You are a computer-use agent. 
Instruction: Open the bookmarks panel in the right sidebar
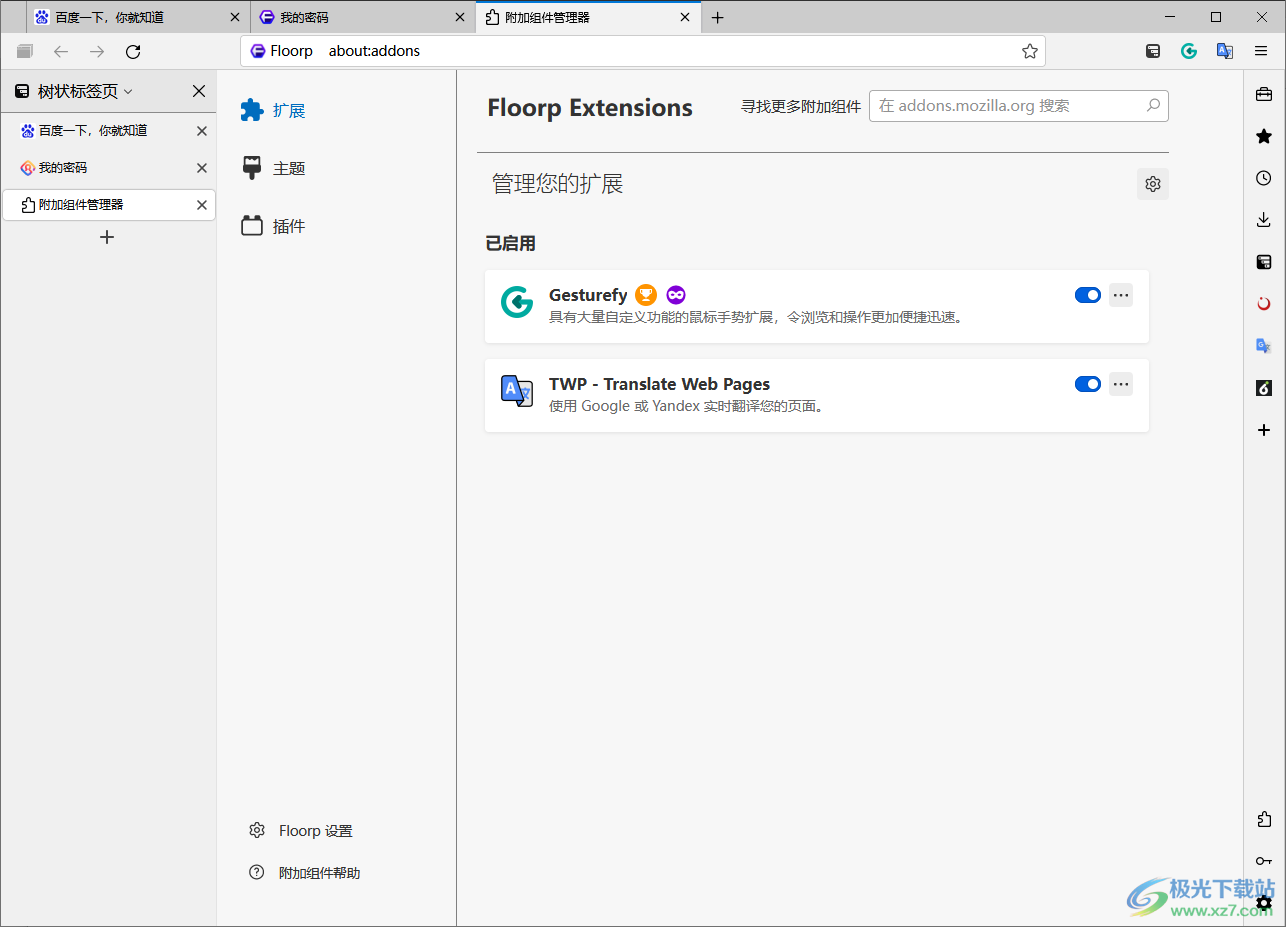(x=1262, y=136)
